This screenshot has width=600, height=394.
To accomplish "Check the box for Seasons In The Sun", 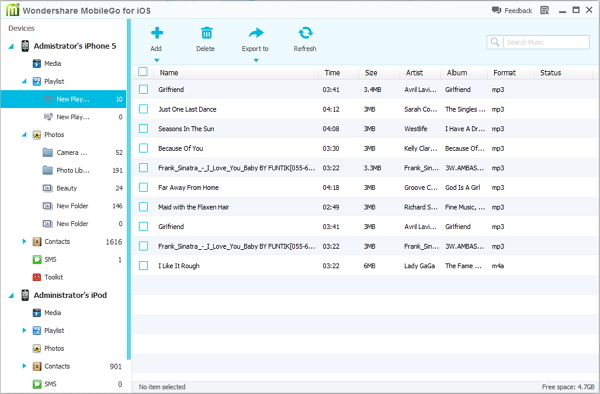I will 143,129.
